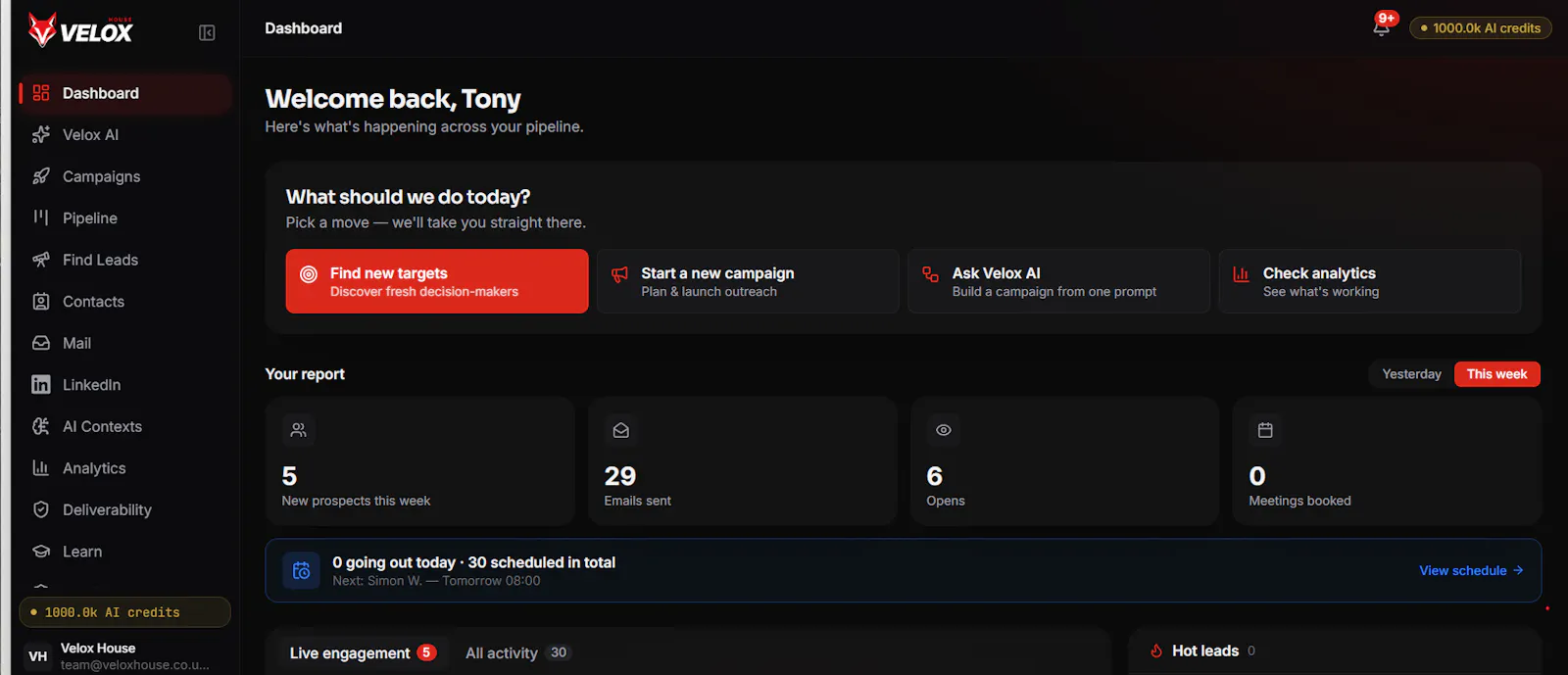Image resolution: width=1568 pixels, height=675 pixels.
Task: Click the Ask Velox AI card
Action: point(1058,281)
